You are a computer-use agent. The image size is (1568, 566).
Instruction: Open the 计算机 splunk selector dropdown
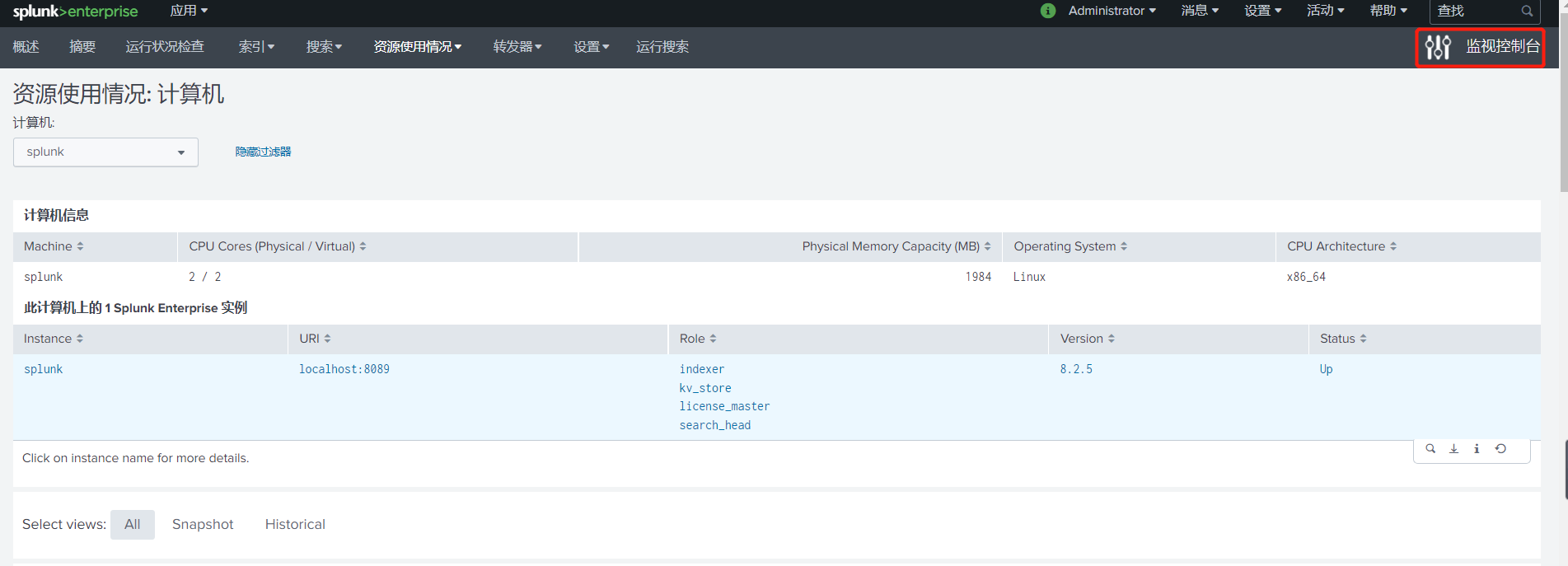pos(105,152)
